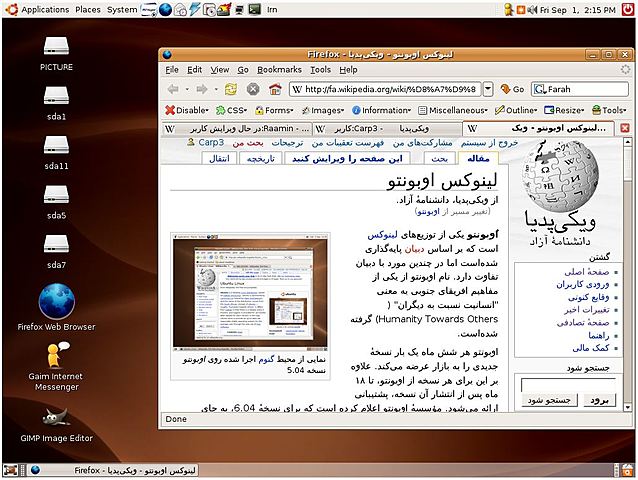Expand the URL bar history dropdown
Image resolution: width=638 pixels, height=480 pixels.
coord(488,89)
